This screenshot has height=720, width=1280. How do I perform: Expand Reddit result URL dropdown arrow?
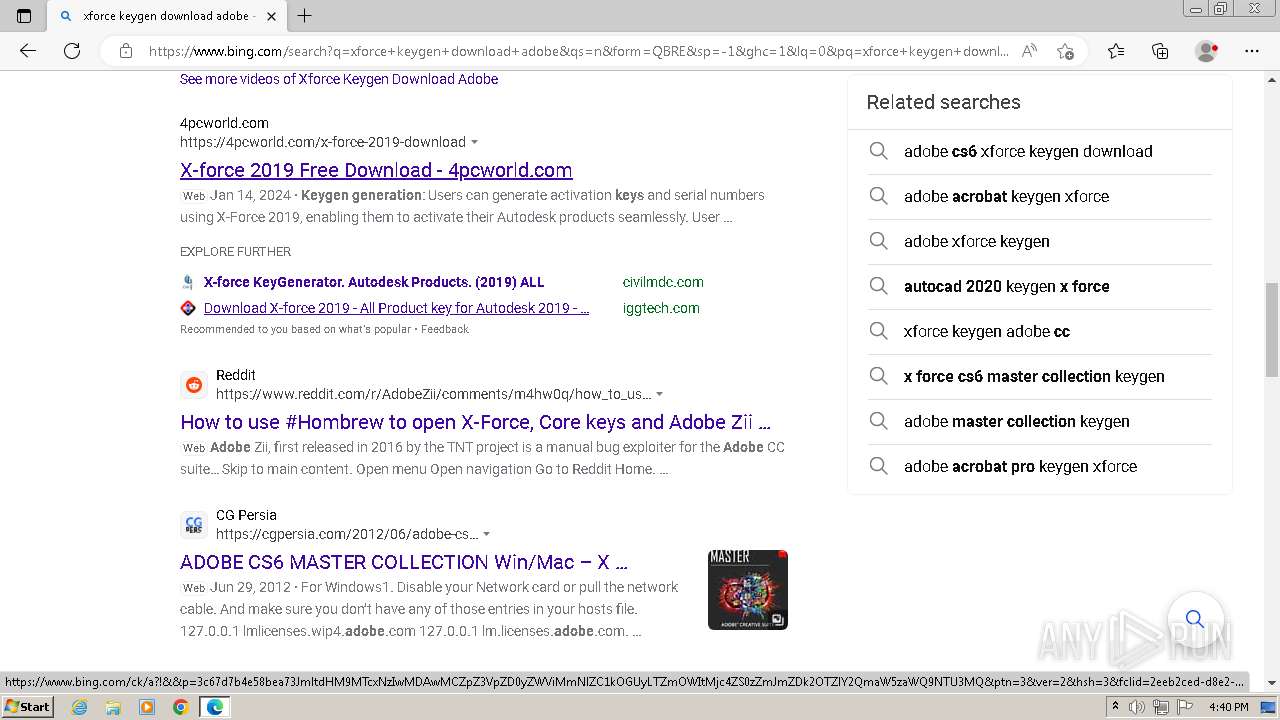tap(659, 394)
